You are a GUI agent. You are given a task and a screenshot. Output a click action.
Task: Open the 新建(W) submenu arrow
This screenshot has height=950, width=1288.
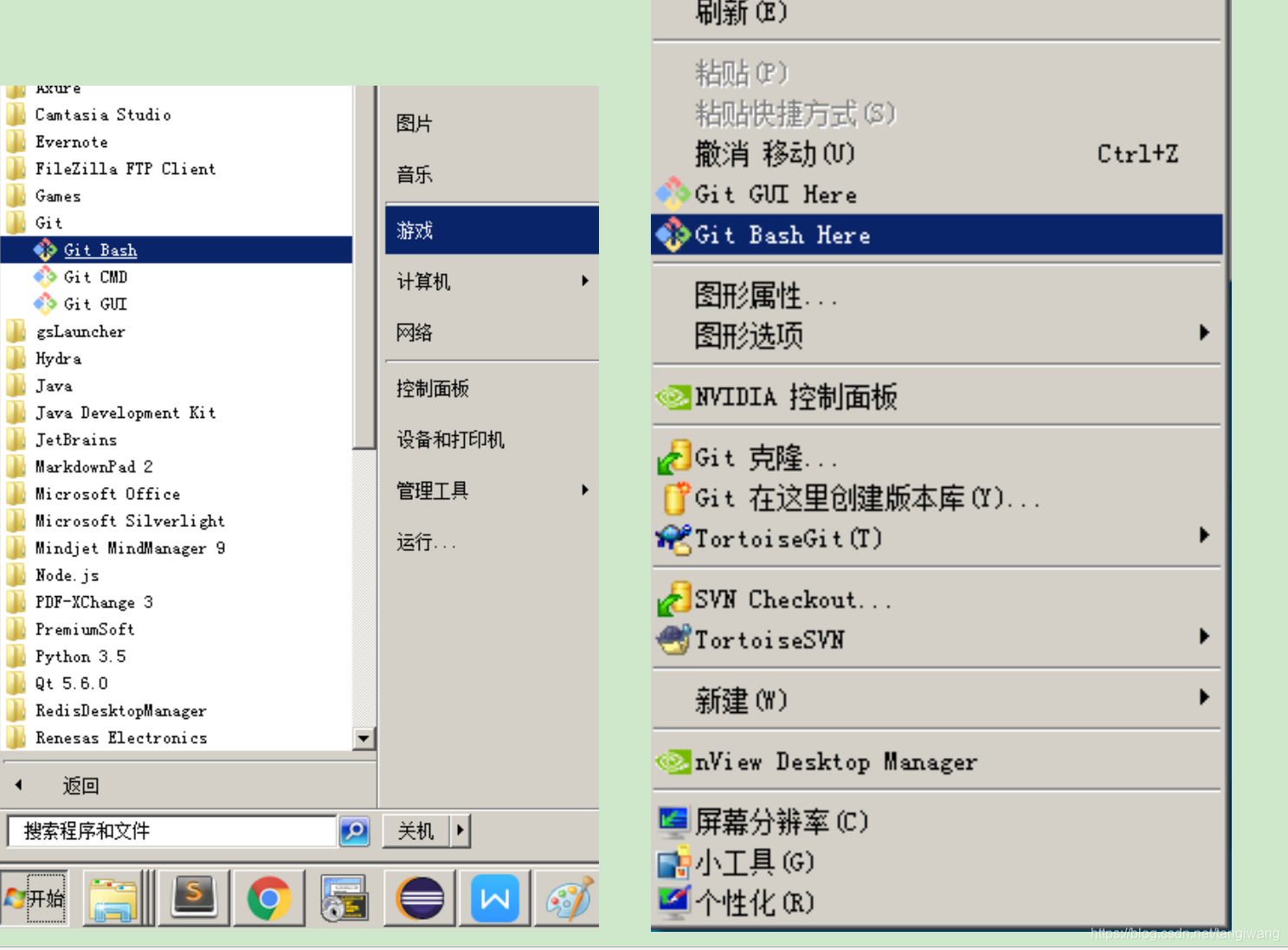click(x=1204, y=696)
